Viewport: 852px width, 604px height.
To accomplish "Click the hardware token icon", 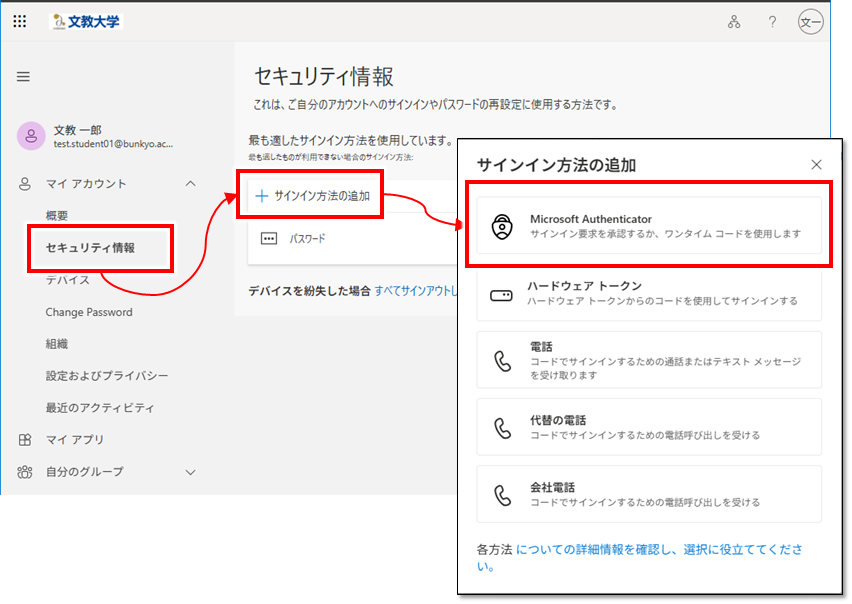I will (501, 295).
